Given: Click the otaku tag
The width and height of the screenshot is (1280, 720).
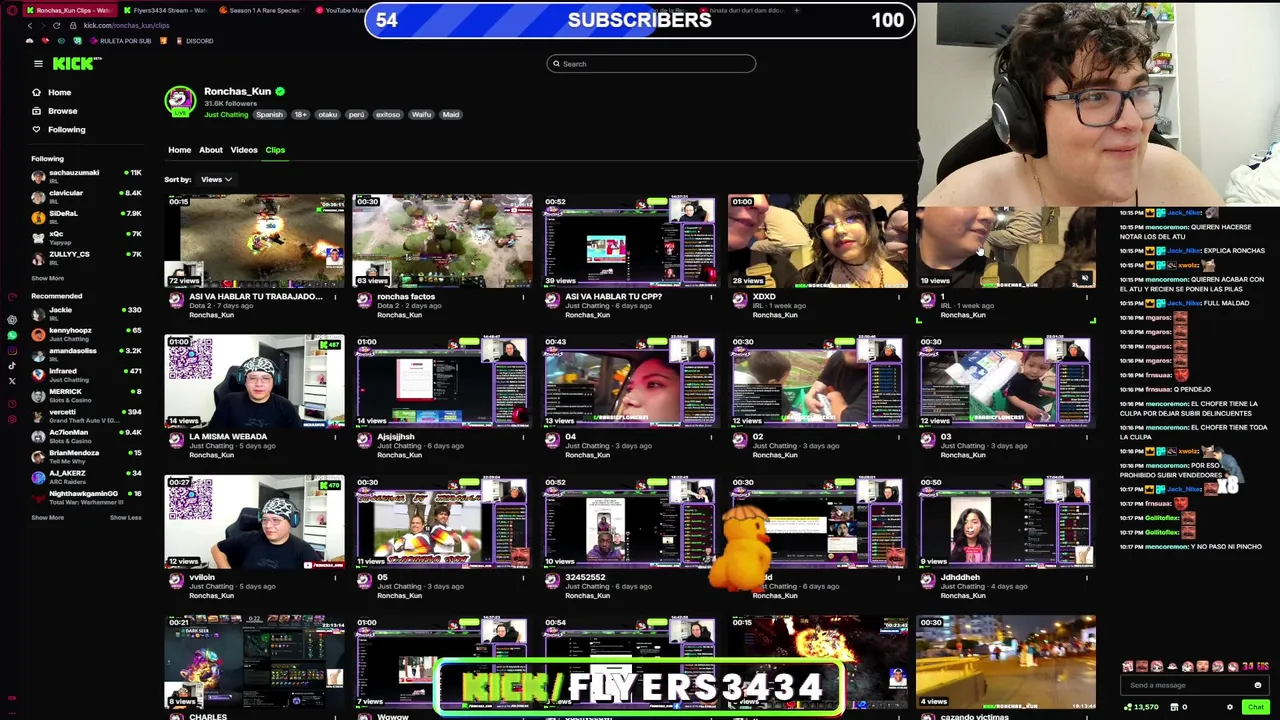Looking at the screenshot, I should (x=327, y=115).
